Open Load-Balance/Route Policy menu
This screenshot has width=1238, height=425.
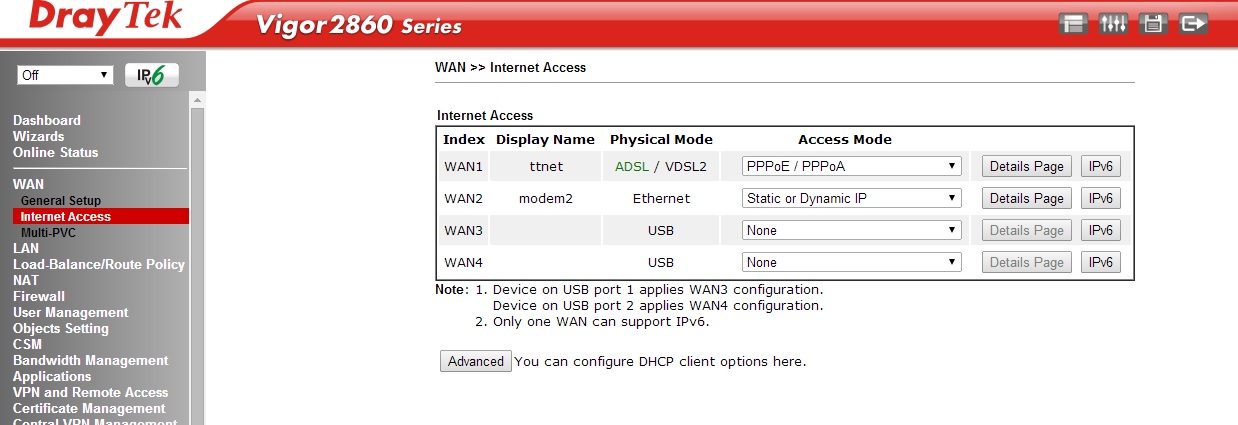(x=98, y=264)
